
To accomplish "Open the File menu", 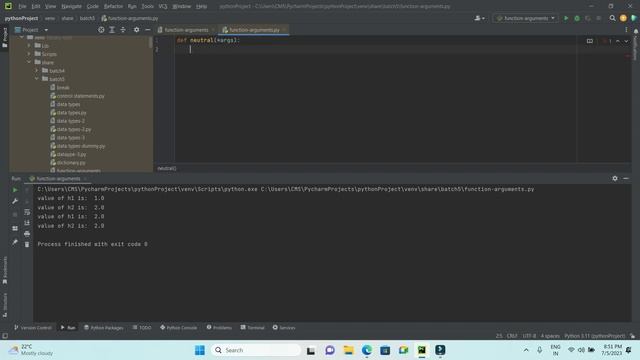I will [22, 6].
